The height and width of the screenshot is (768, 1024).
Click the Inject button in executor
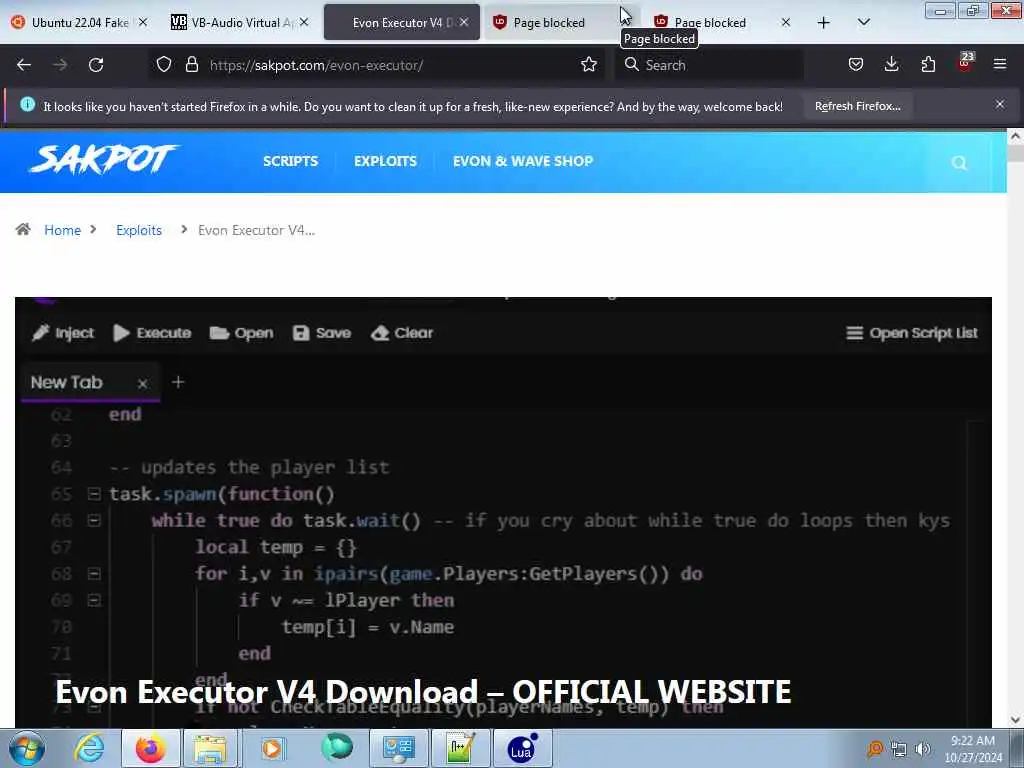pos(63,333)
